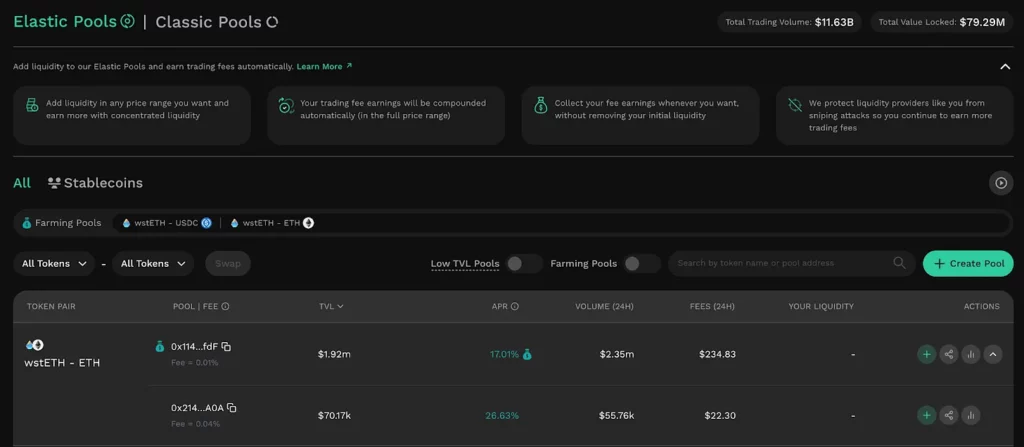Toggle the Low TVL Pools switch

click(x=524, y=263)
